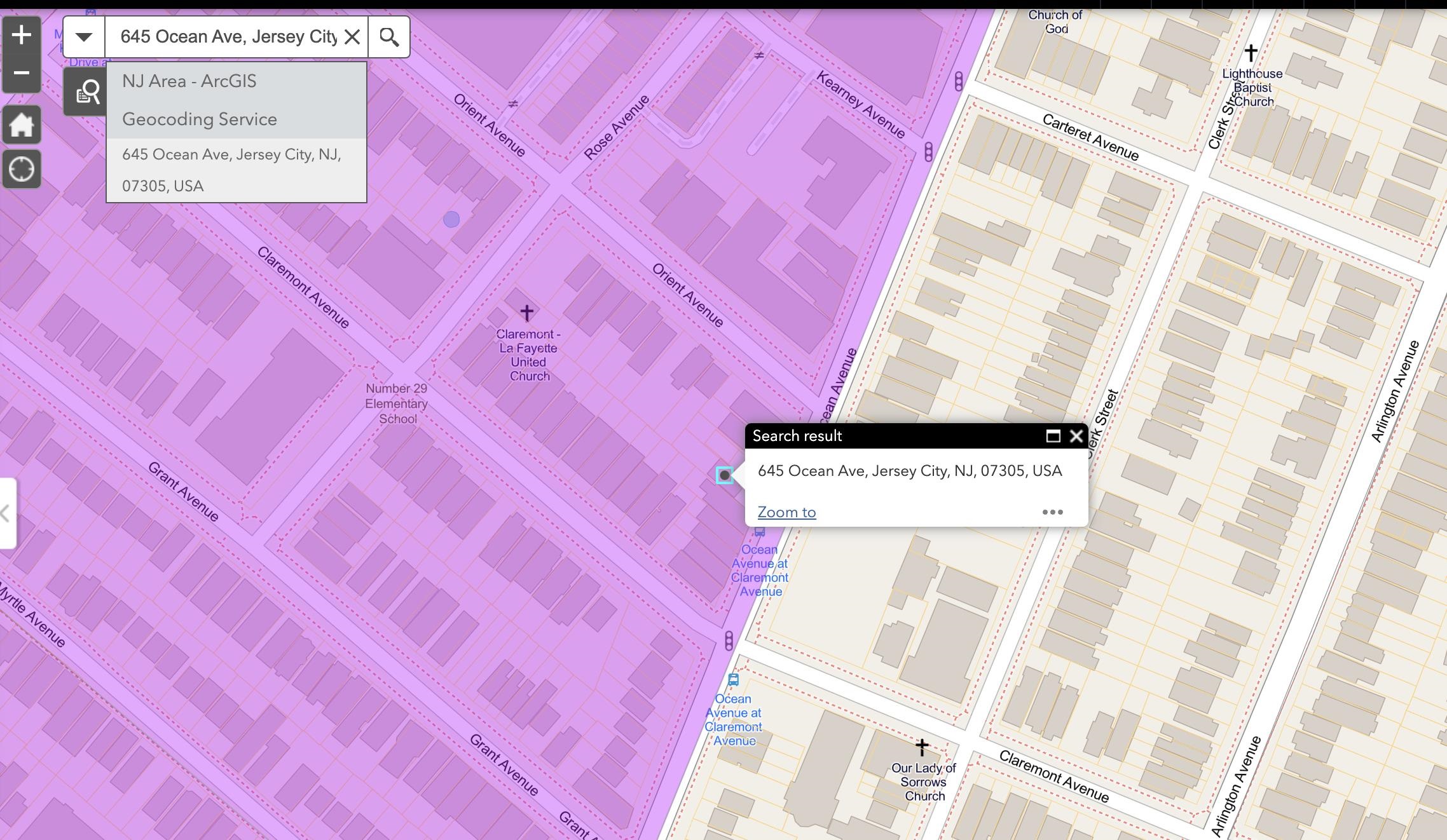
Task: Click the Arlington Avenue label near bottom right
Action: [x=1236, y=787]
